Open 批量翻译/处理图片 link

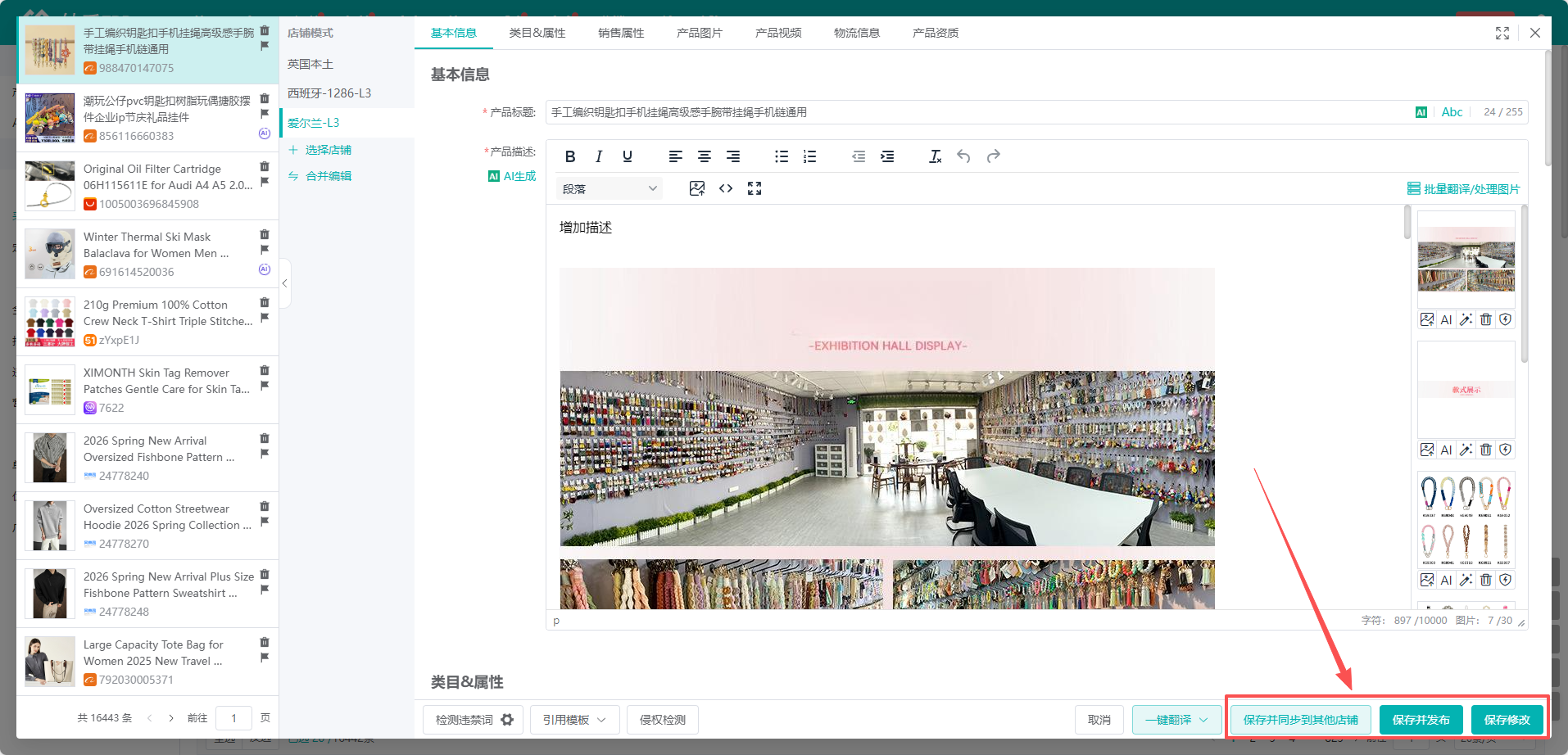coord(1463,189)
